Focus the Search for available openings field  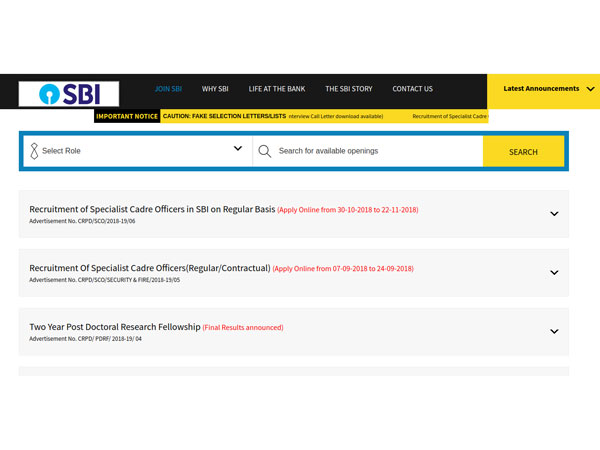[368, 151]
